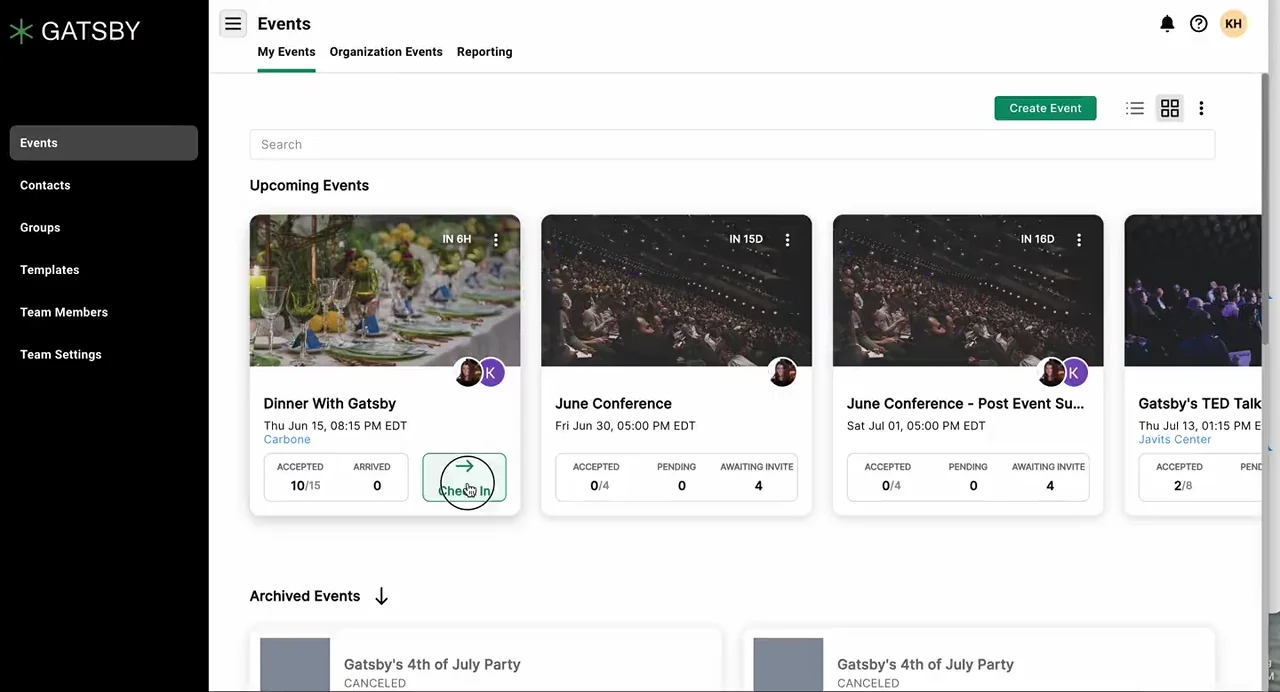The width and height of the screenshot is (1280, 692).
Task: Click host photo avatar on June Conference card
Action: point(782,372)
